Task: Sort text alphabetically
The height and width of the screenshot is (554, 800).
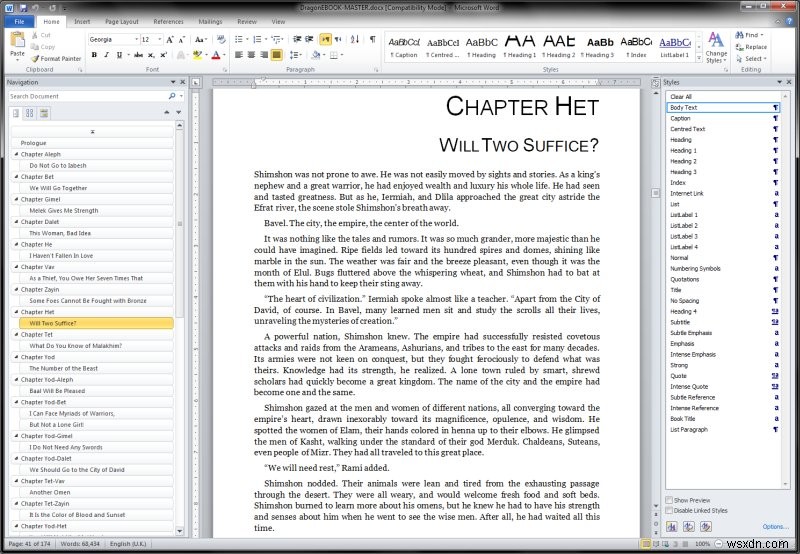Action: (x=355, y=39)
